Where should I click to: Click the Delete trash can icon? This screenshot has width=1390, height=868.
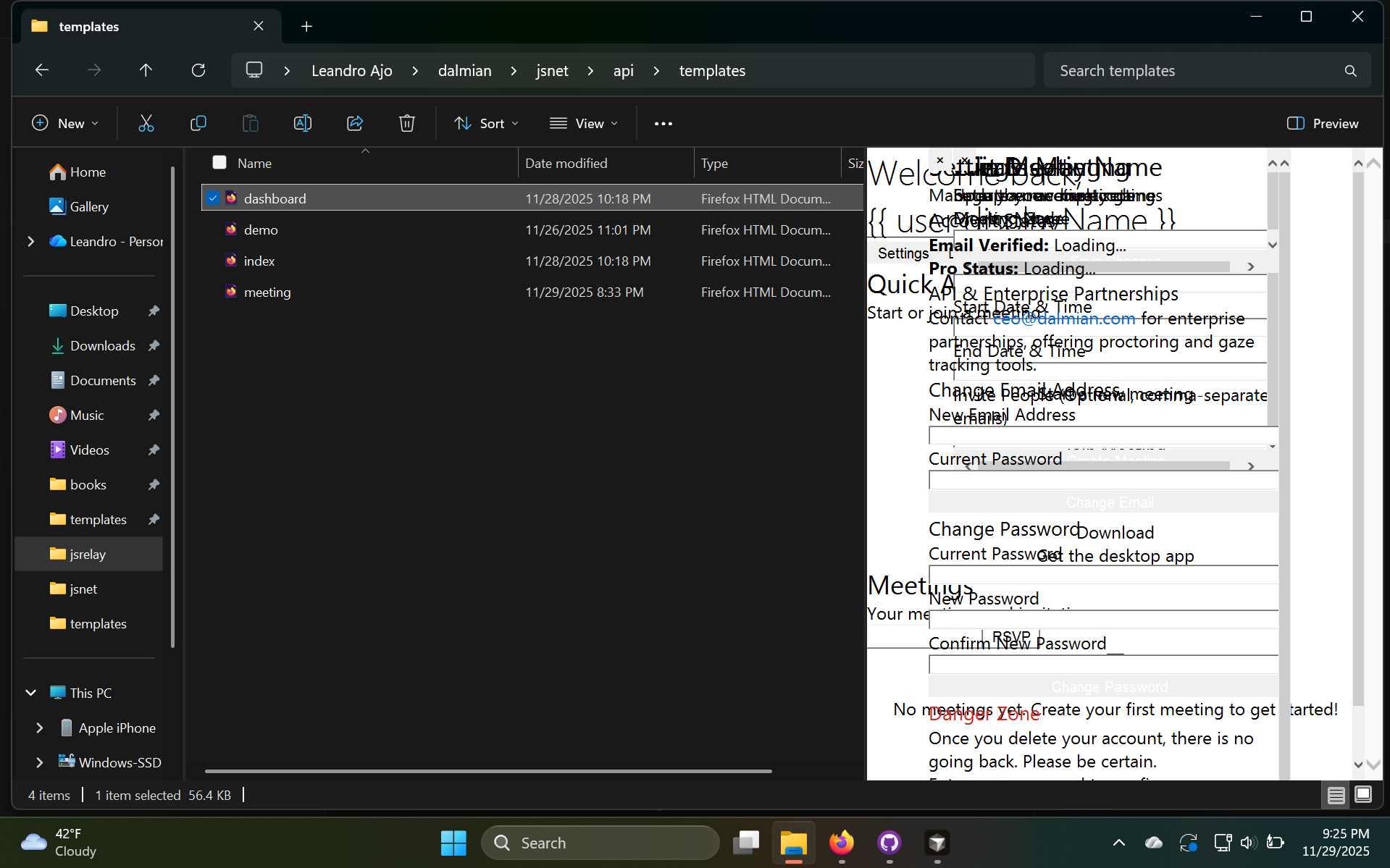coord(407,124)
